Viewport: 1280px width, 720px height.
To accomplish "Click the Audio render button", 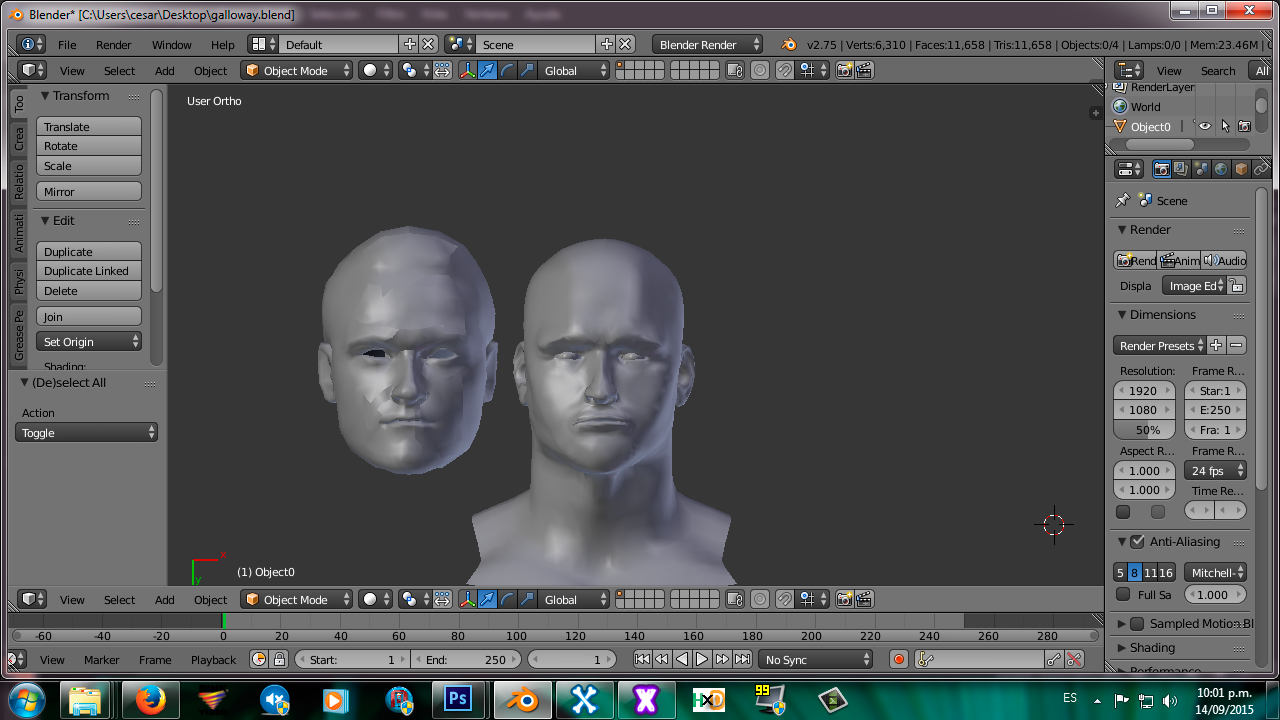I will click(1224, 260).
